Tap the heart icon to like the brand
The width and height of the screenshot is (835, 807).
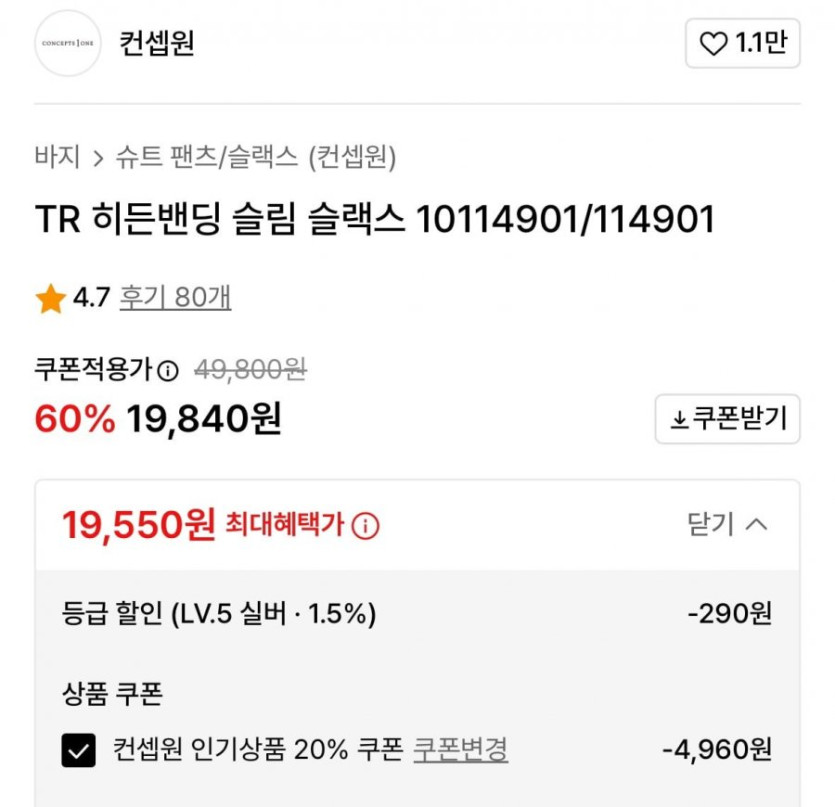tap(713, 44)
